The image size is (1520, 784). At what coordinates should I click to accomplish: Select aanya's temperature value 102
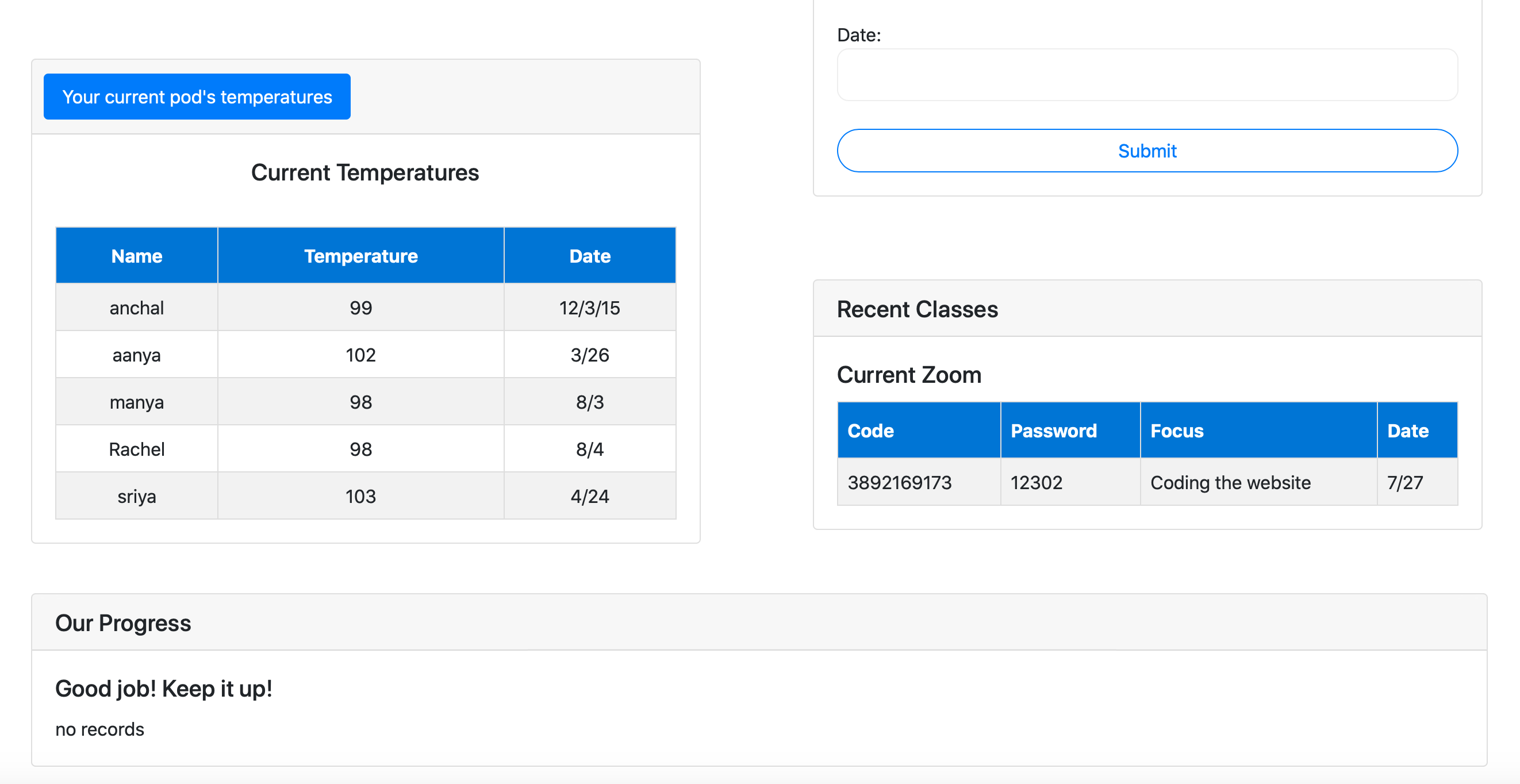(x=360, y=355)
